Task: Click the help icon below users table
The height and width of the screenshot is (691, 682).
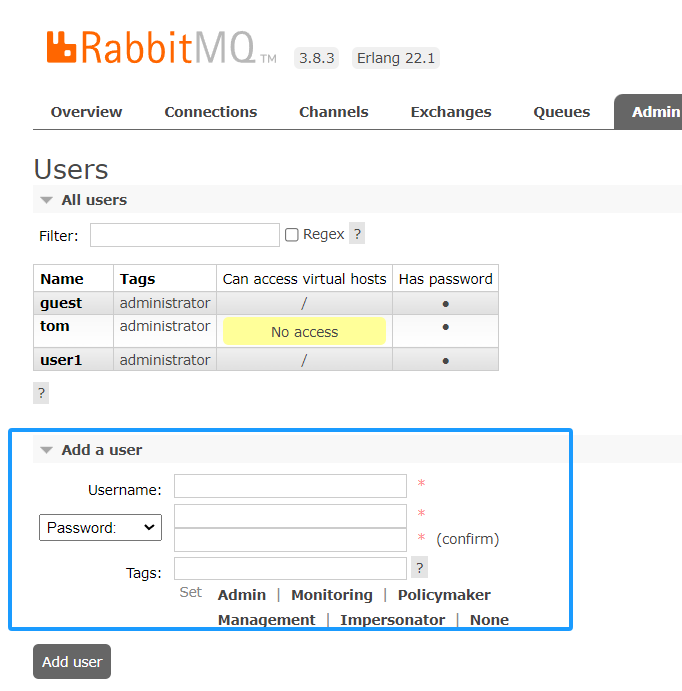Action: 41,393
